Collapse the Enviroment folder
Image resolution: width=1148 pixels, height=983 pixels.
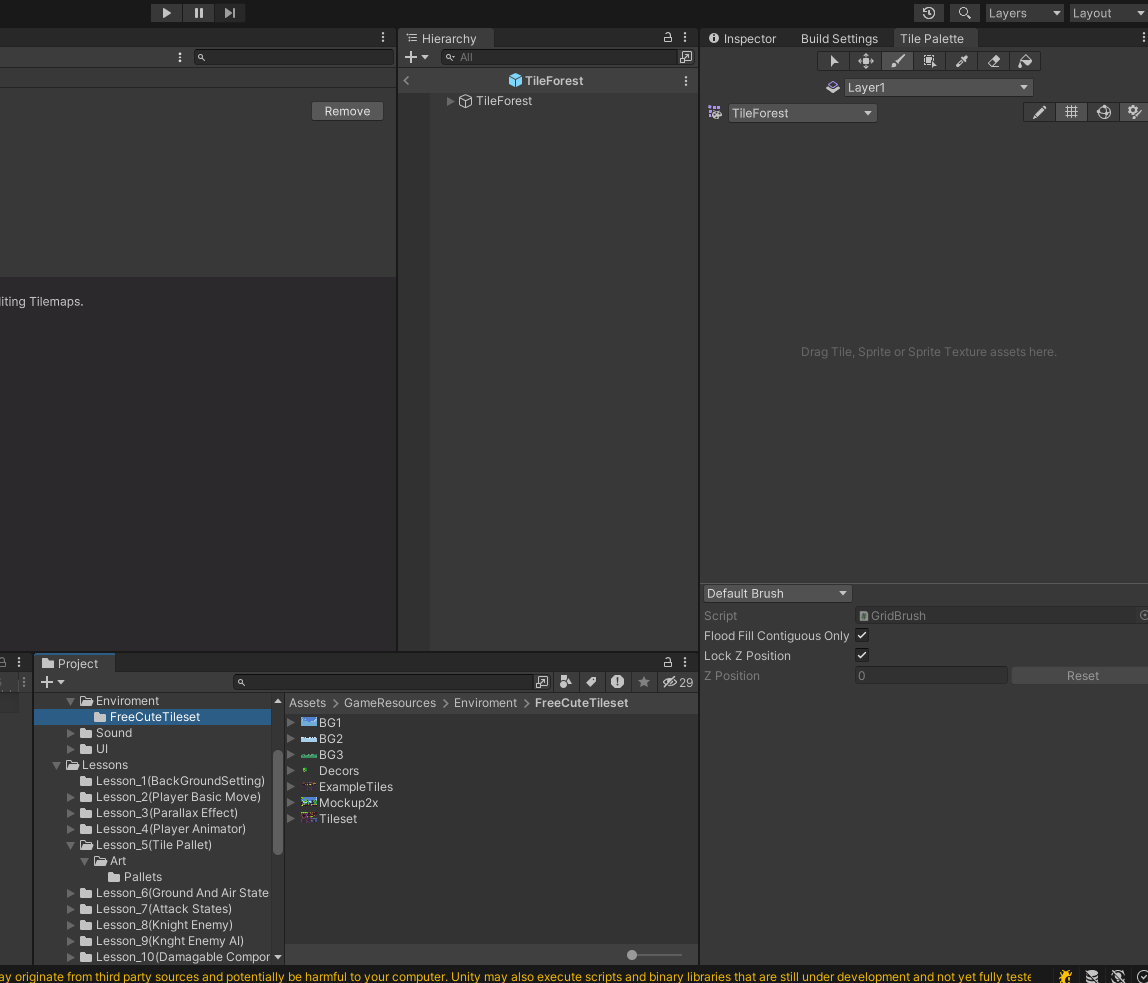[70, 701]
